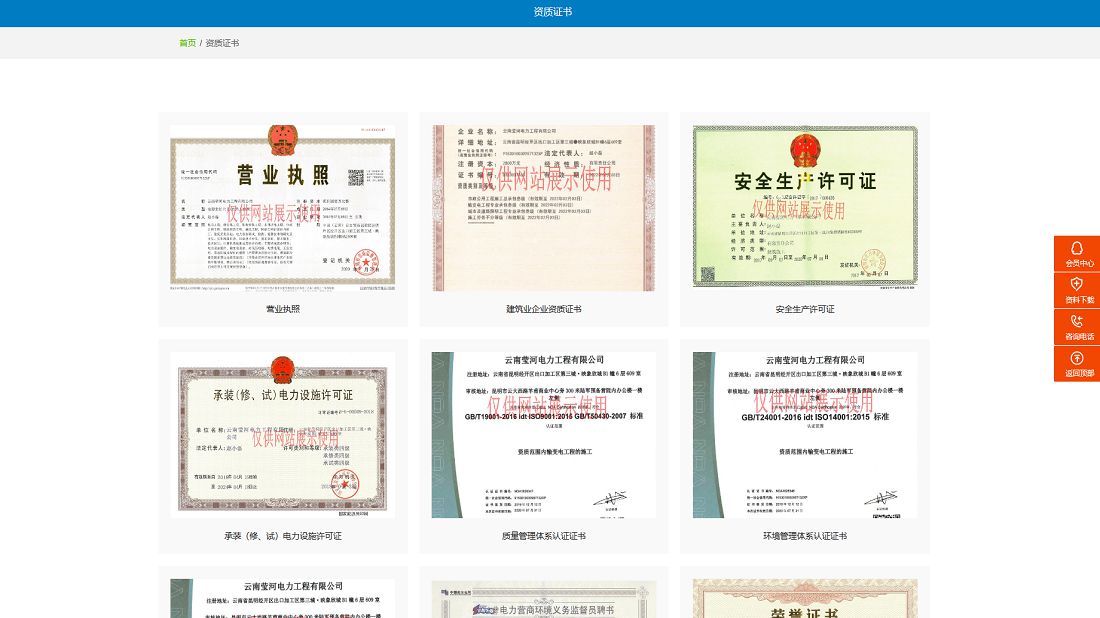This screenshot has width=1100, height=618.
Task: Open the 会员中心 member center icon
Action: click(1077, 249)
